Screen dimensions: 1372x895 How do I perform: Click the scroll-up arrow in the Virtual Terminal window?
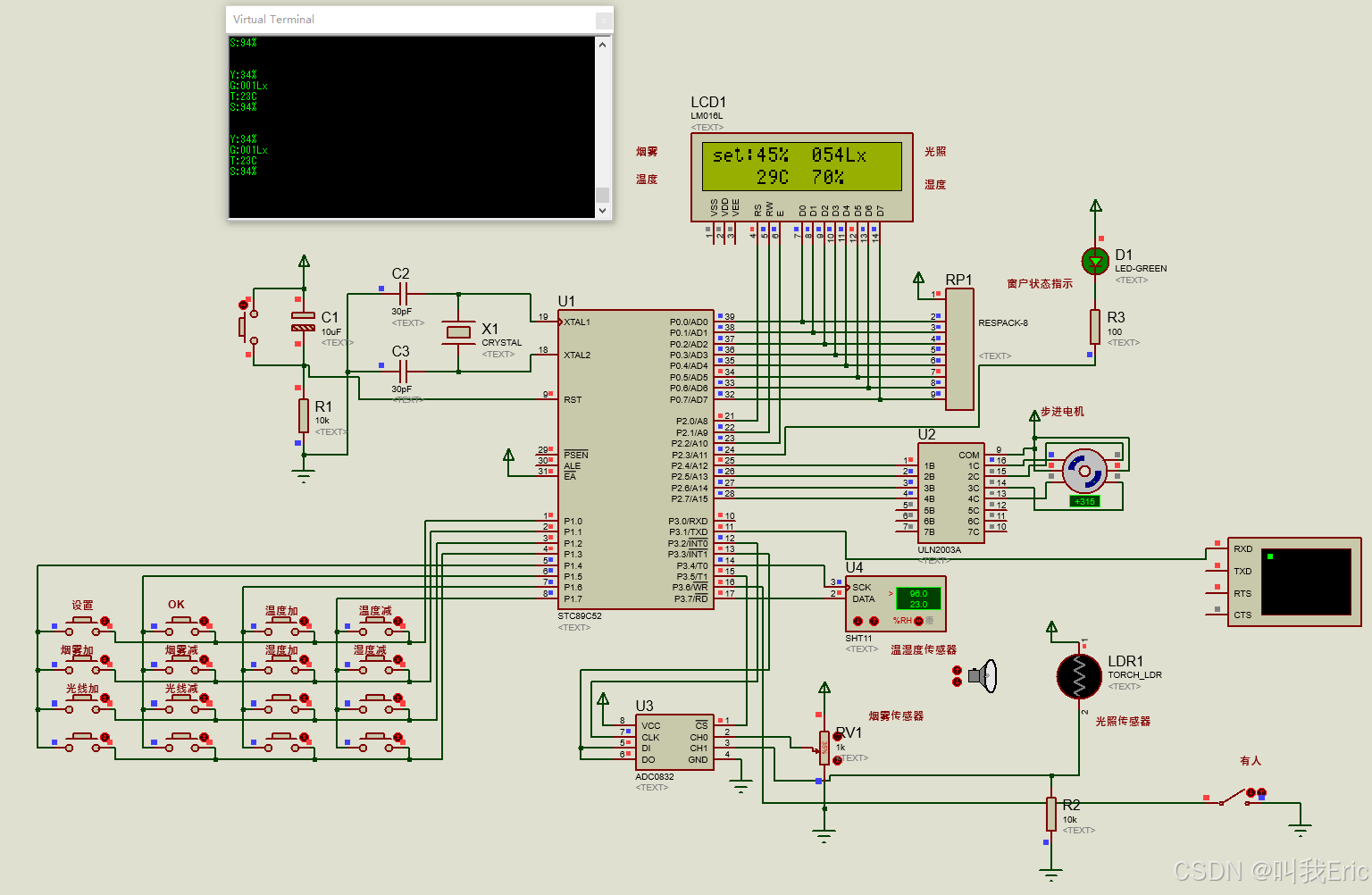603,44
